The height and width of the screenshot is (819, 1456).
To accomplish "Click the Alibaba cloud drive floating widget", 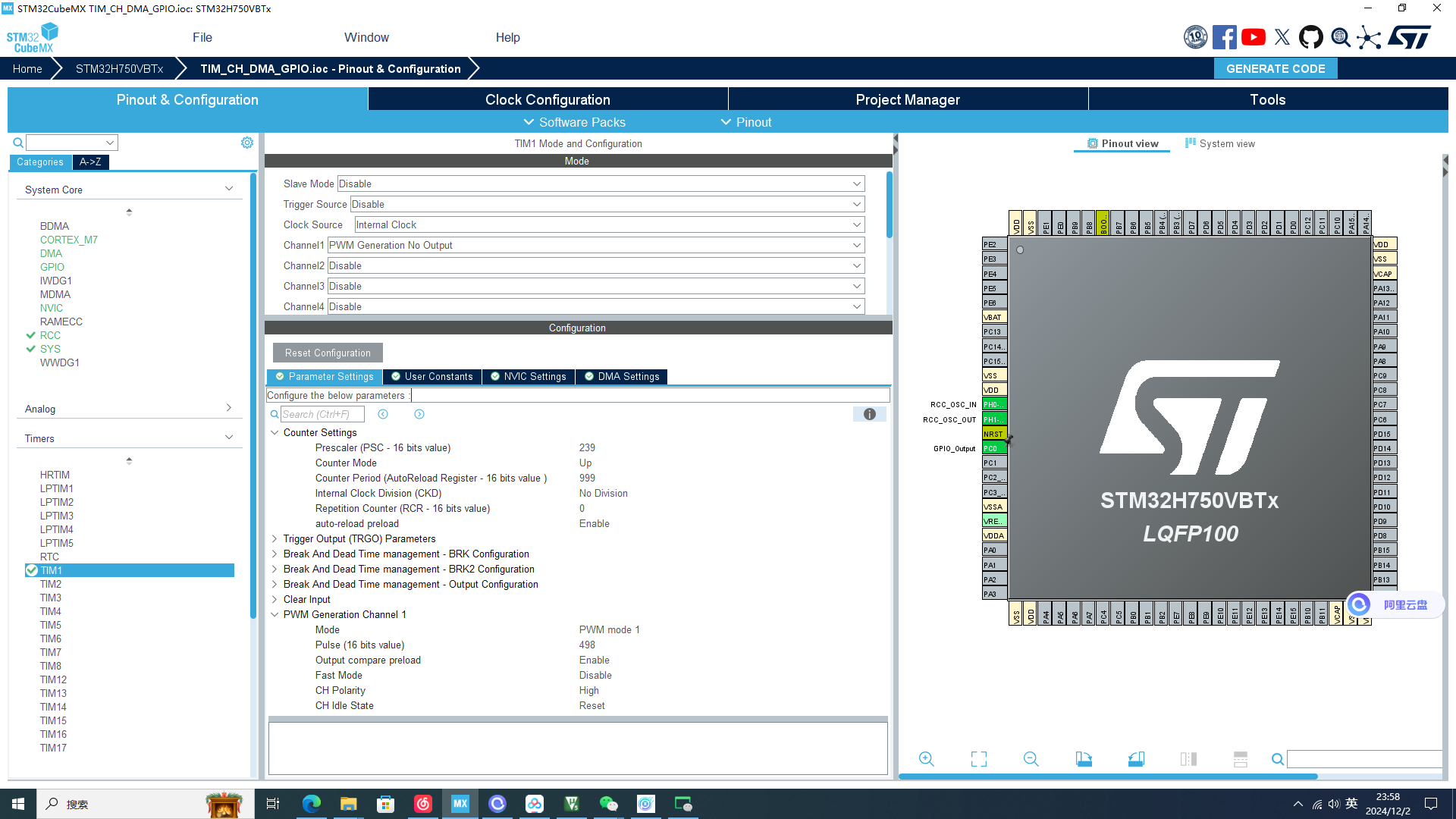I will (x=1395, y=604).
